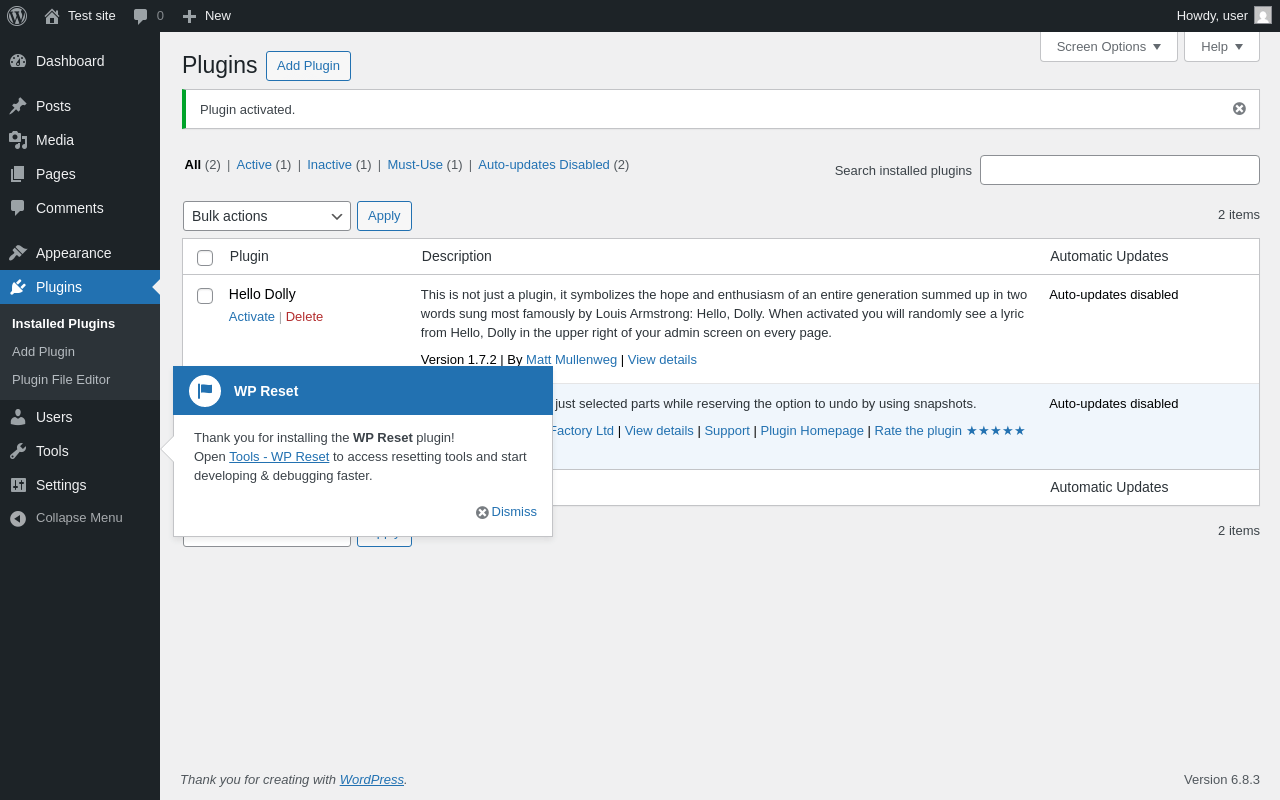Image resolution: width=1280 pixels, height=800 pixels.
Task: Tick the select-all plugins checkbox in header
Action: click(205, 258)
